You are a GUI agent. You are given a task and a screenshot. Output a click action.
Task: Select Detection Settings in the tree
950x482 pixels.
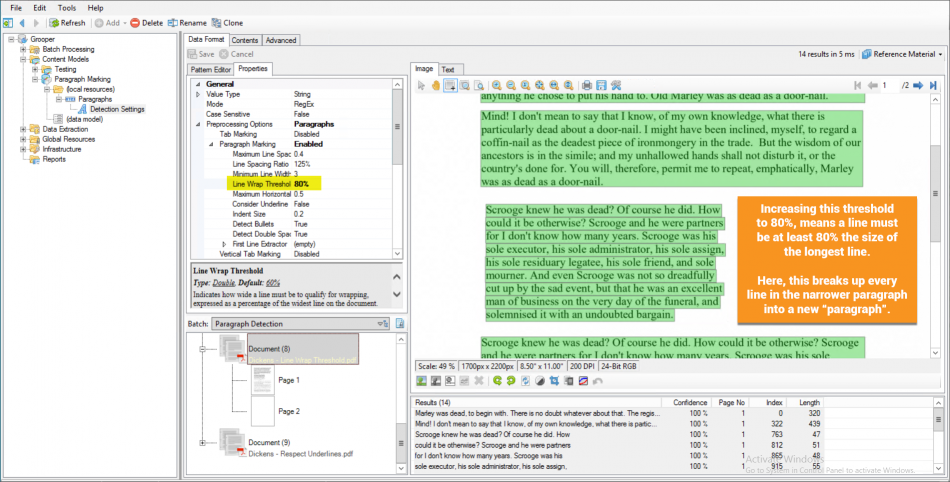pos(117,109)
